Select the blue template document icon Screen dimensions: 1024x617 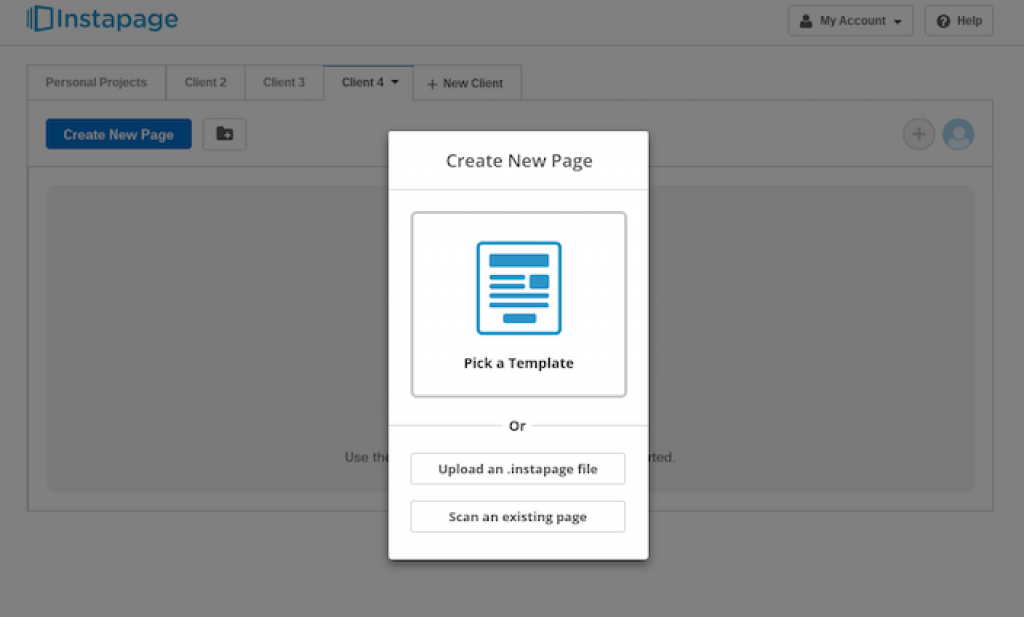point(518,288)
